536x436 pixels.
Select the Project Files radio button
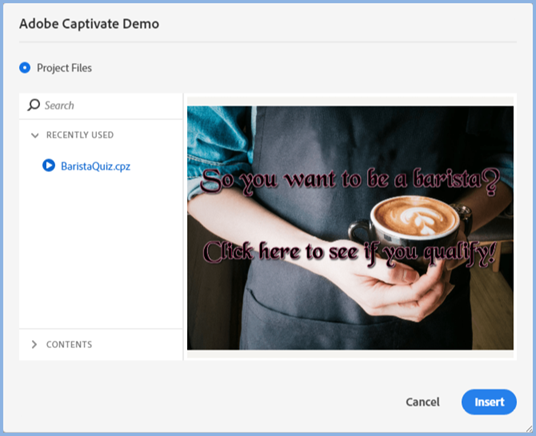25,68
